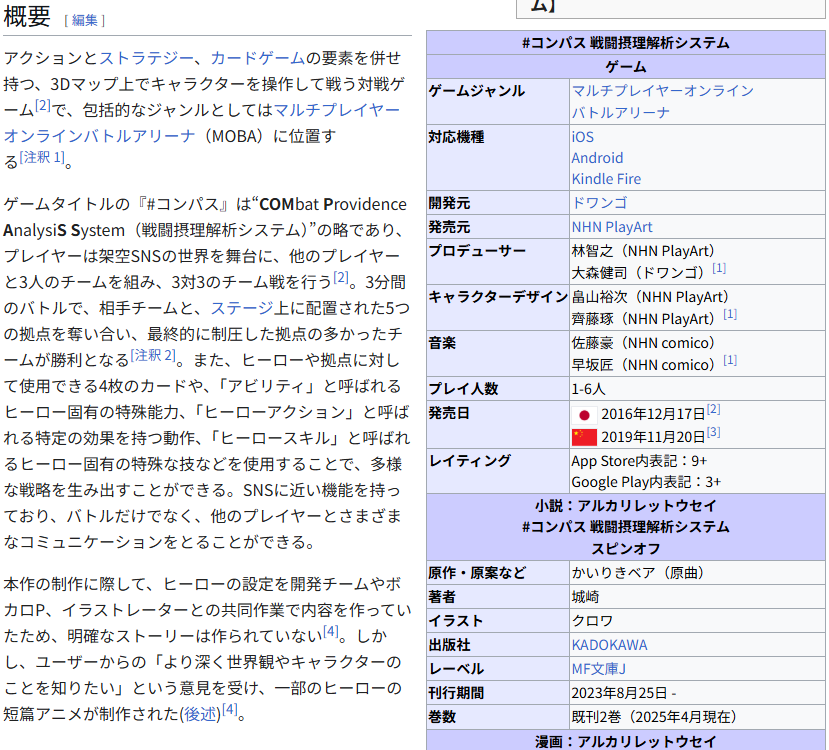
Task: Open reference [4] after 作られていない
Action: coord(331,631)
